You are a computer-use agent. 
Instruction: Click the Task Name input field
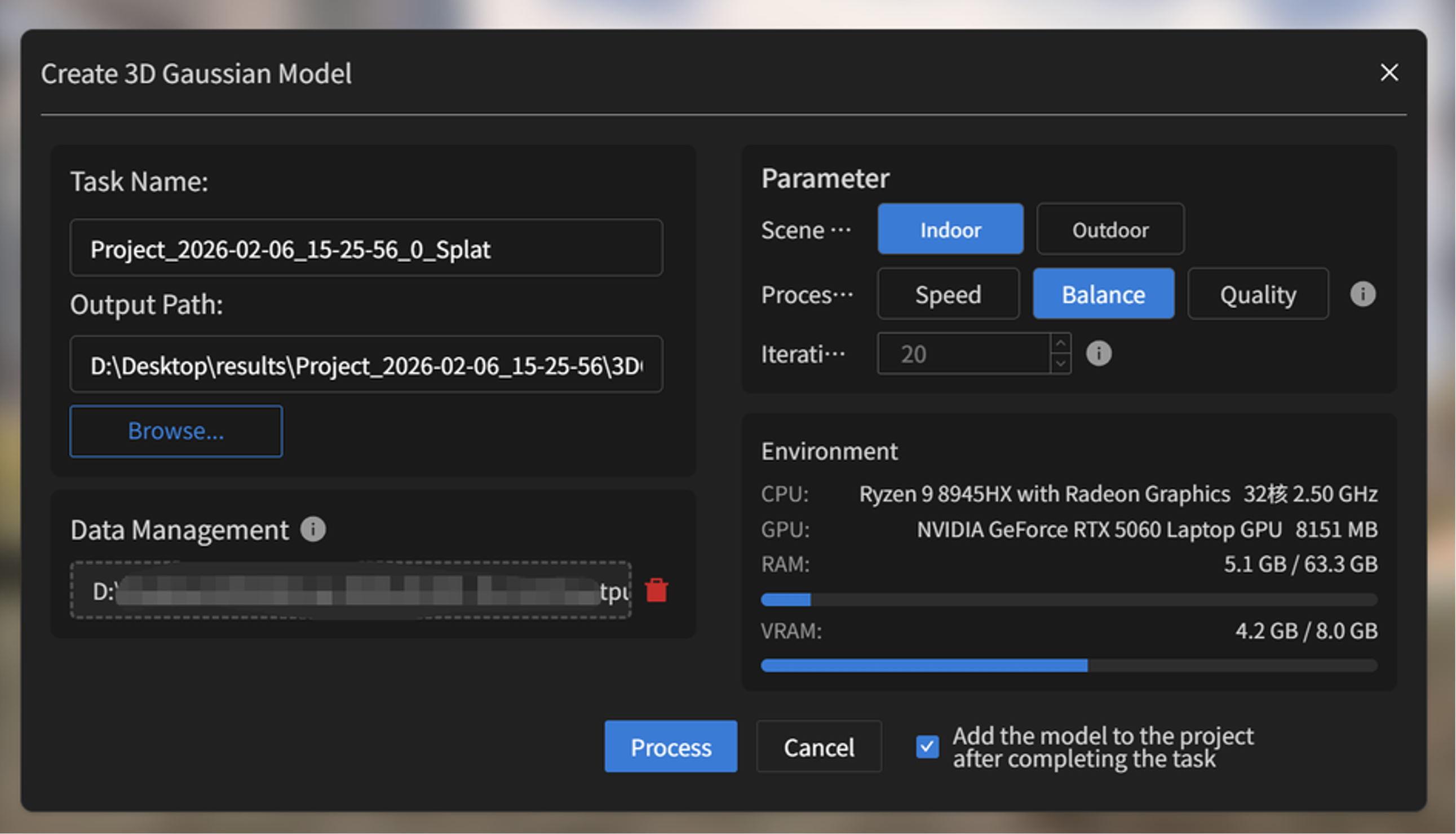click(x=366, y=249)
